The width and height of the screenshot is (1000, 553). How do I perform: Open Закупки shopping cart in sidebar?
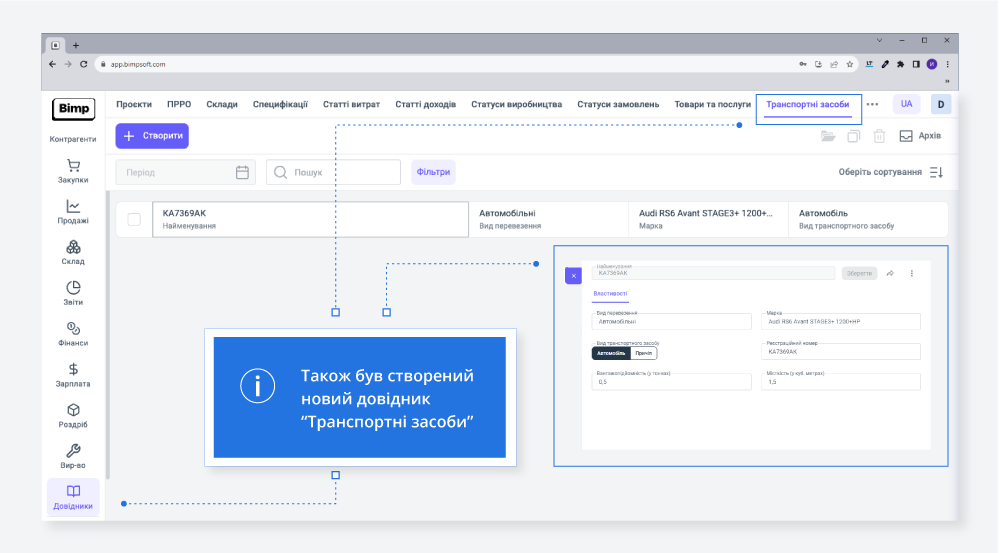tap(73, 171)
